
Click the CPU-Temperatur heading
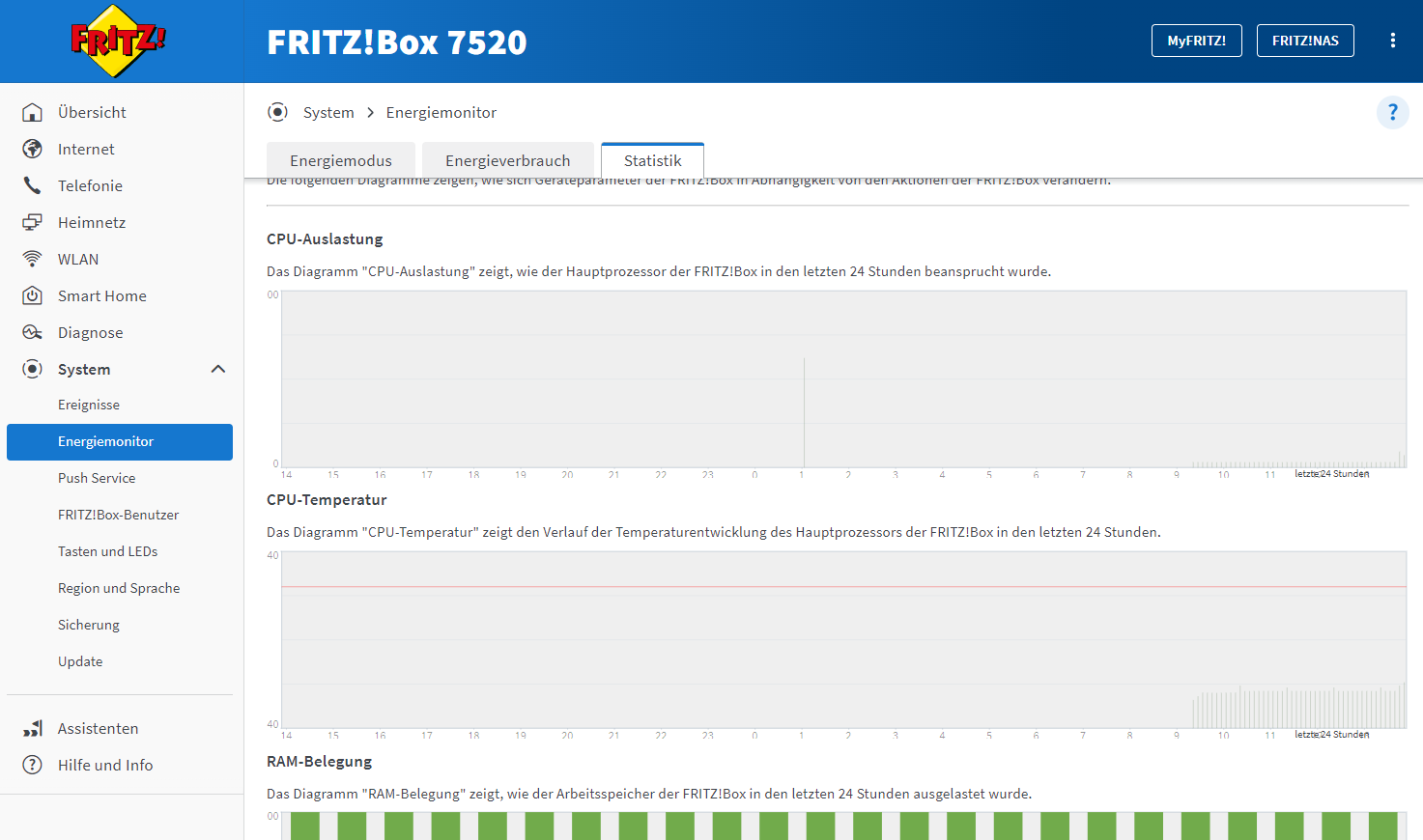327,499
